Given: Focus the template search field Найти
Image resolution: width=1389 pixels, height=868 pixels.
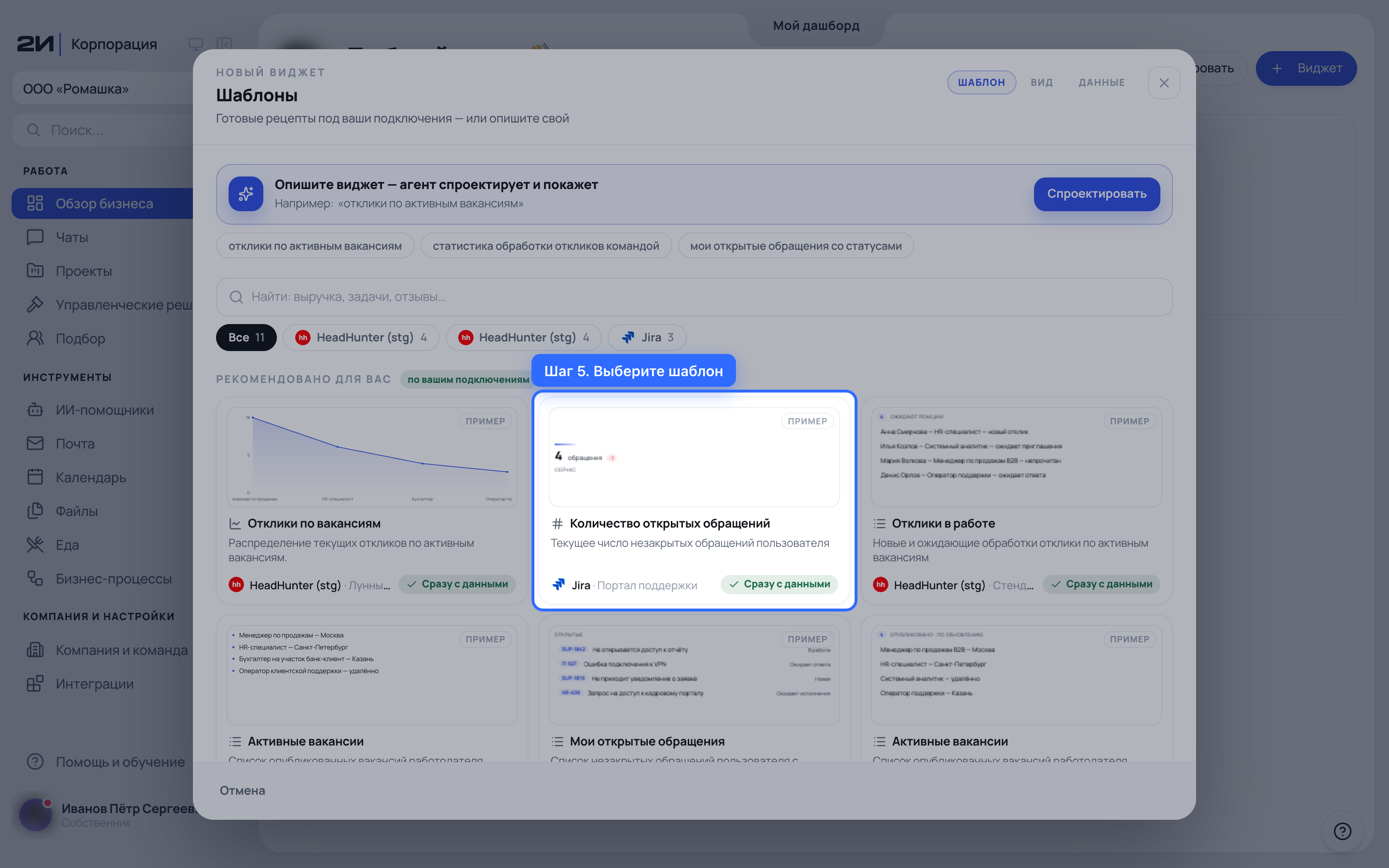Looking at the screenshot, I should (x=694, y=297).
